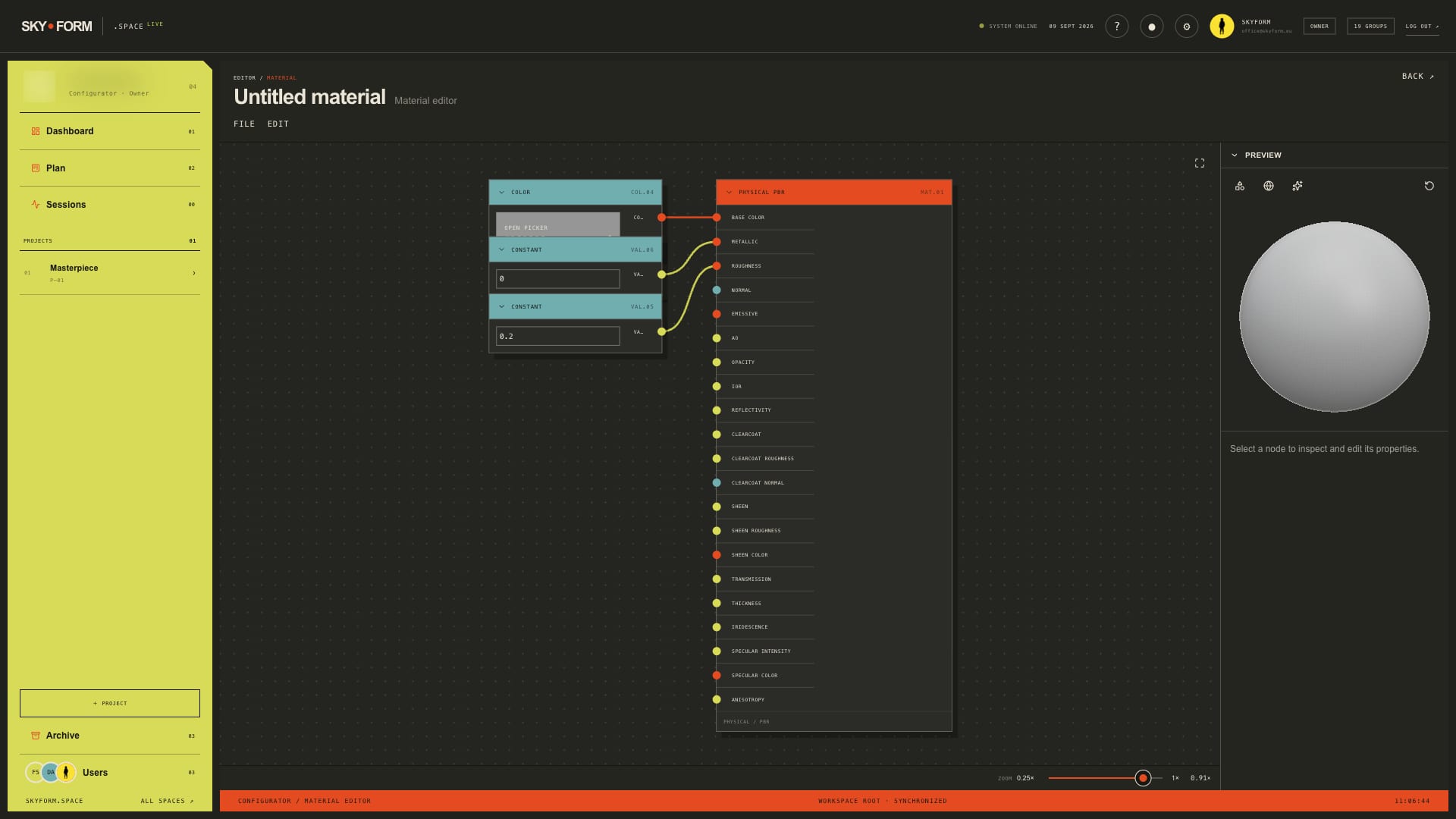Click the Thickness input socket
Screen dimensions: 1456x819
(x=716, y=604)
